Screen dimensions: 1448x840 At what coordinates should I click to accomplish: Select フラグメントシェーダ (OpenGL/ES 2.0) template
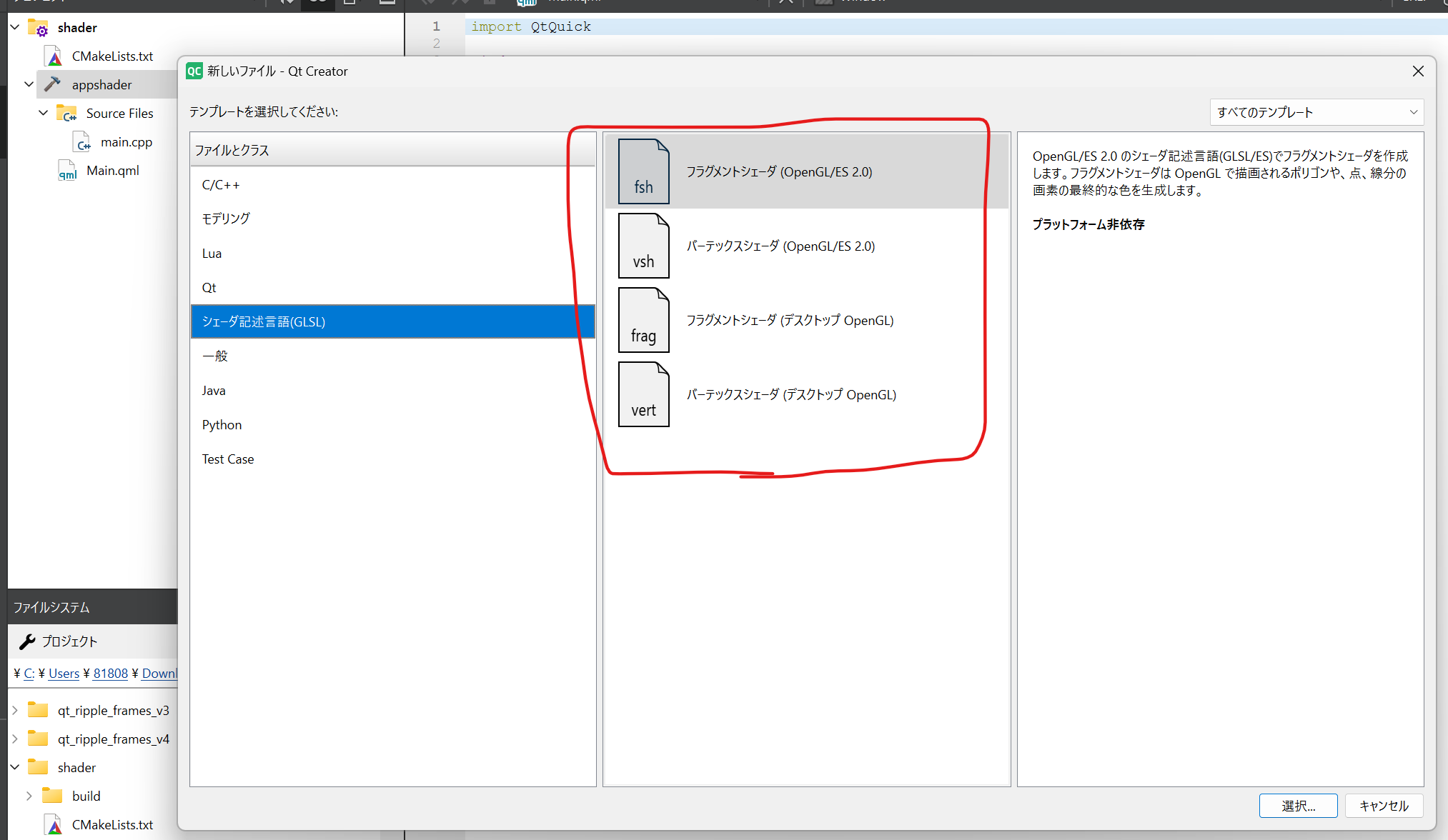807,171
